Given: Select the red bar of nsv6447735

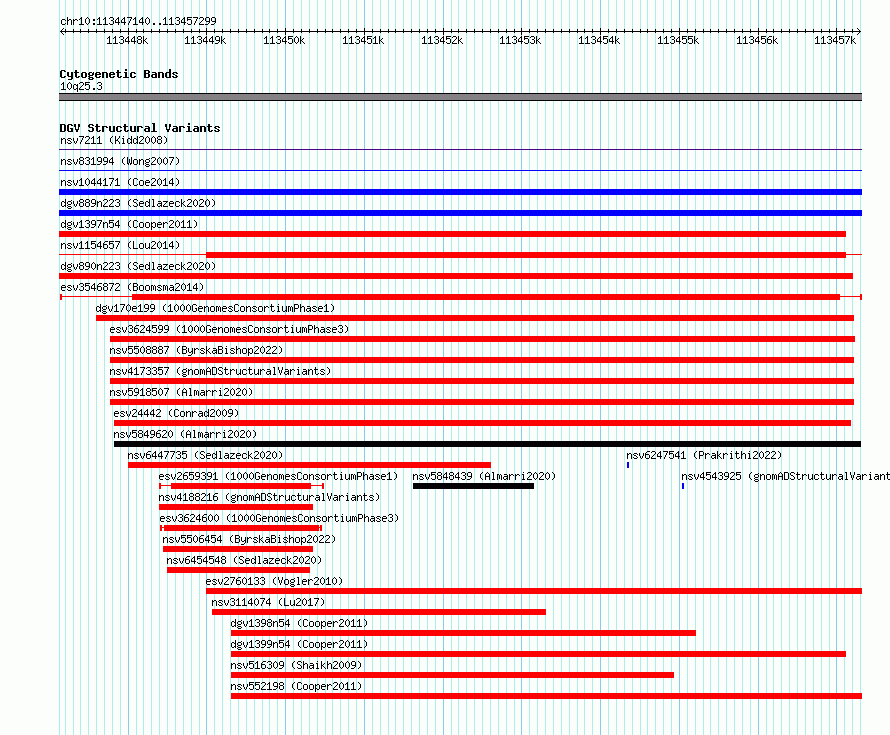Looking at the screenshot, I should (x=309, y=465).
